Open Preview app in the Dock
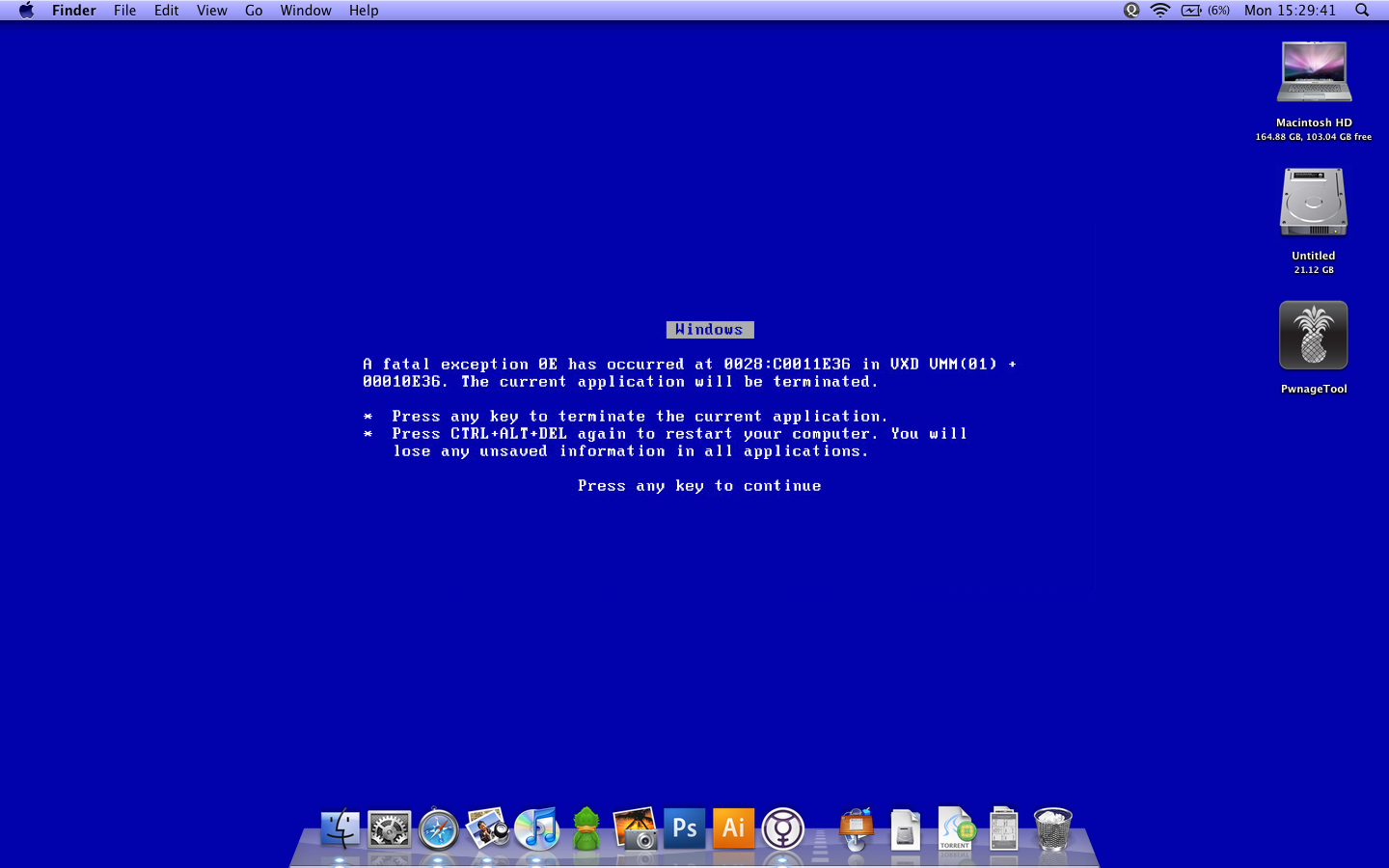Viewport: 1389px width, 868px height. point(488,828)
